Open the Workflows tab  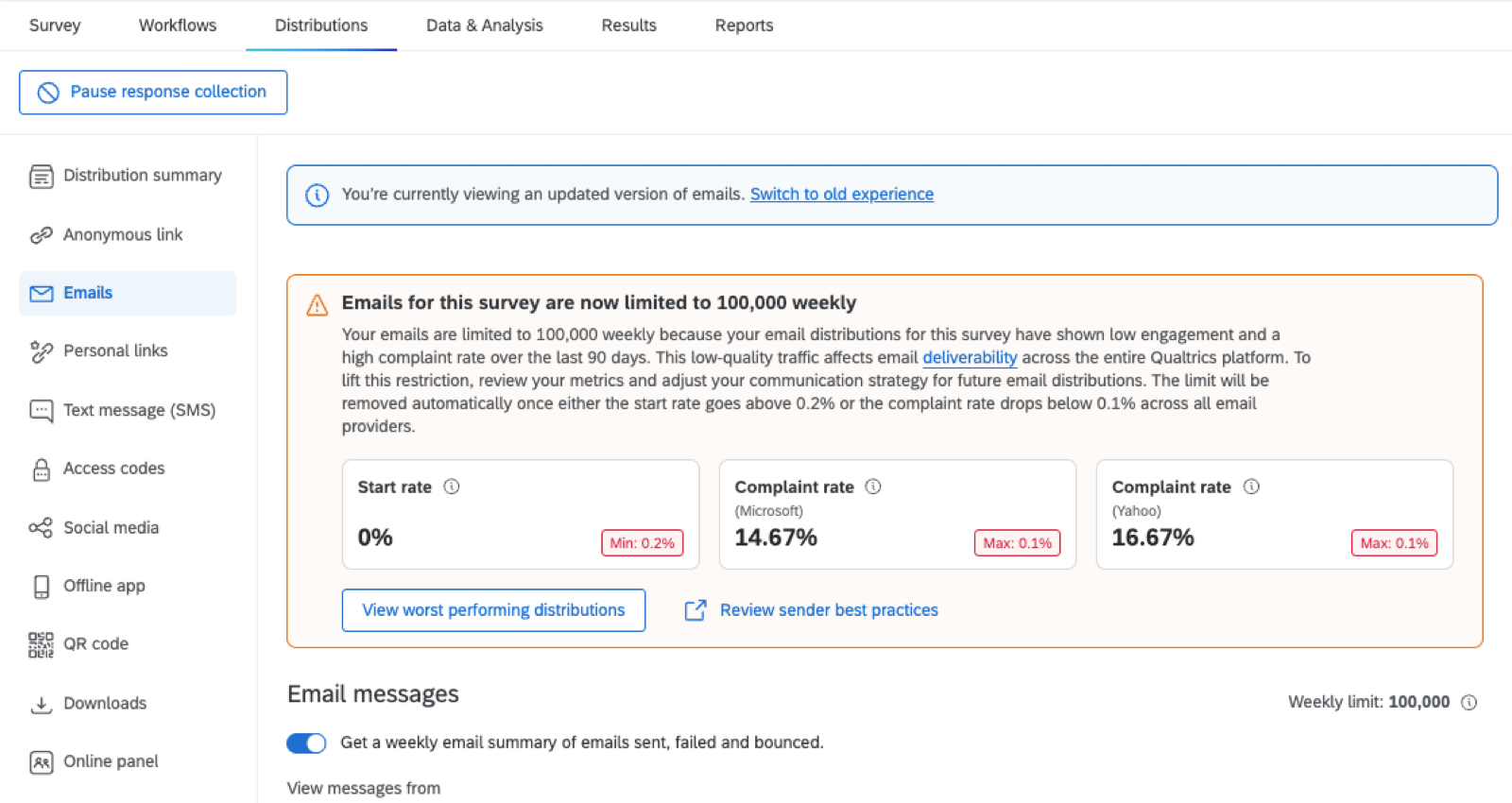click(x=178, y=26)
